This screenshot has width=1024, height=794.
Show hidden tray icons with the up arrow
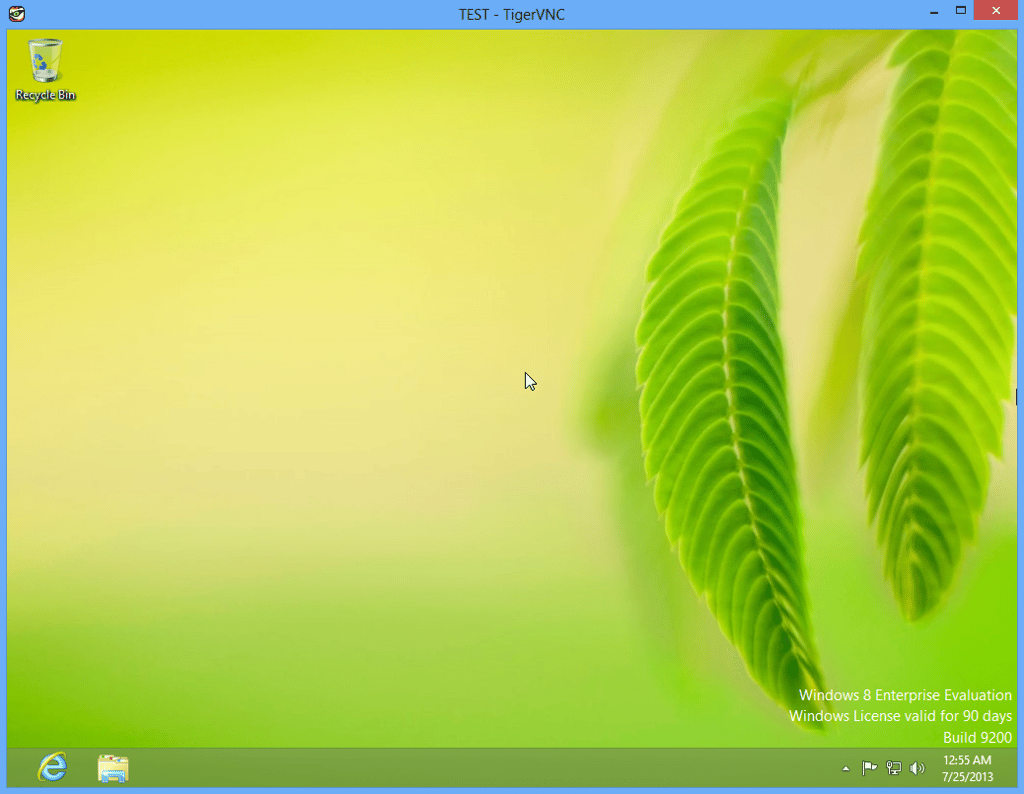point(846,769)
